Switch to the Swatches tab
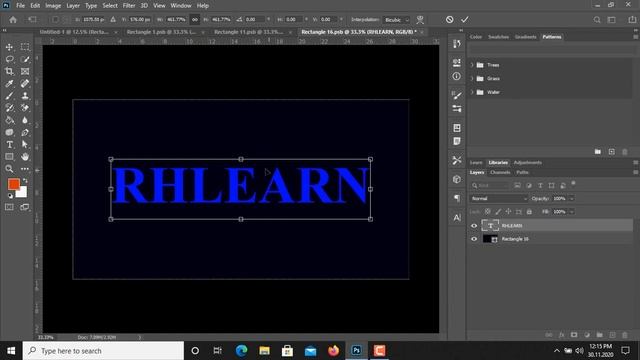 pyautogui.click(x=498, y=37)
